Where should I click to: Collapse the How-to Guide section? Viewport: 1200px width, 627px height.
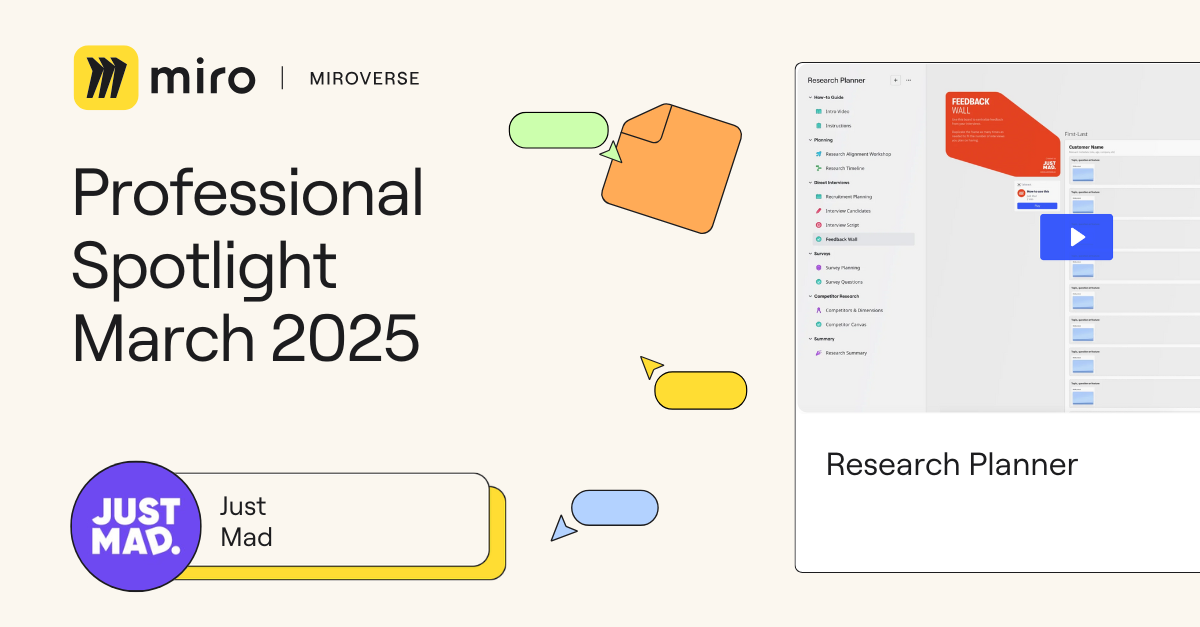click(810, 97)
